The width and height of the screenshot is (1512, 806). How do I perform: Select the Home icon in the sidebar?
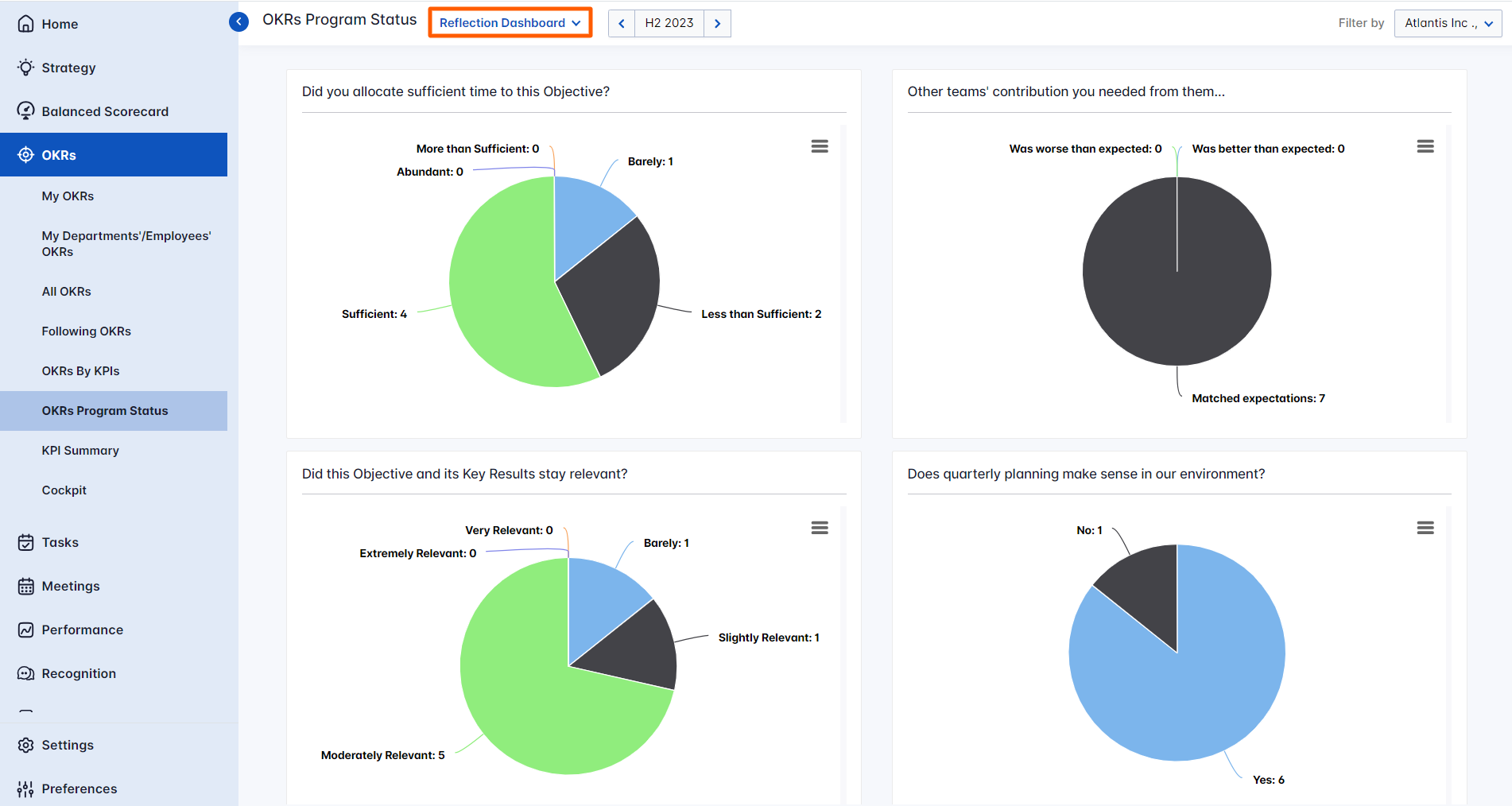point(25,24)
